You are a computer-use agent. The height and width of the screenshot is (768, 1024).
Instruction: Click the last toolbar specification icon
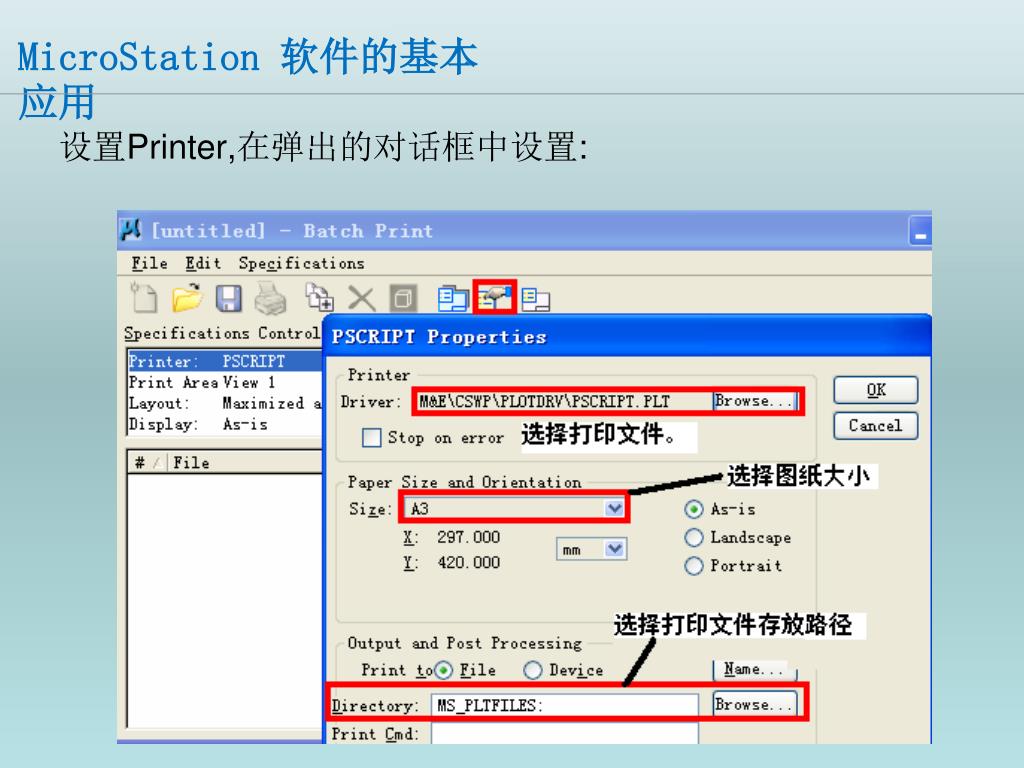point(536,299)
